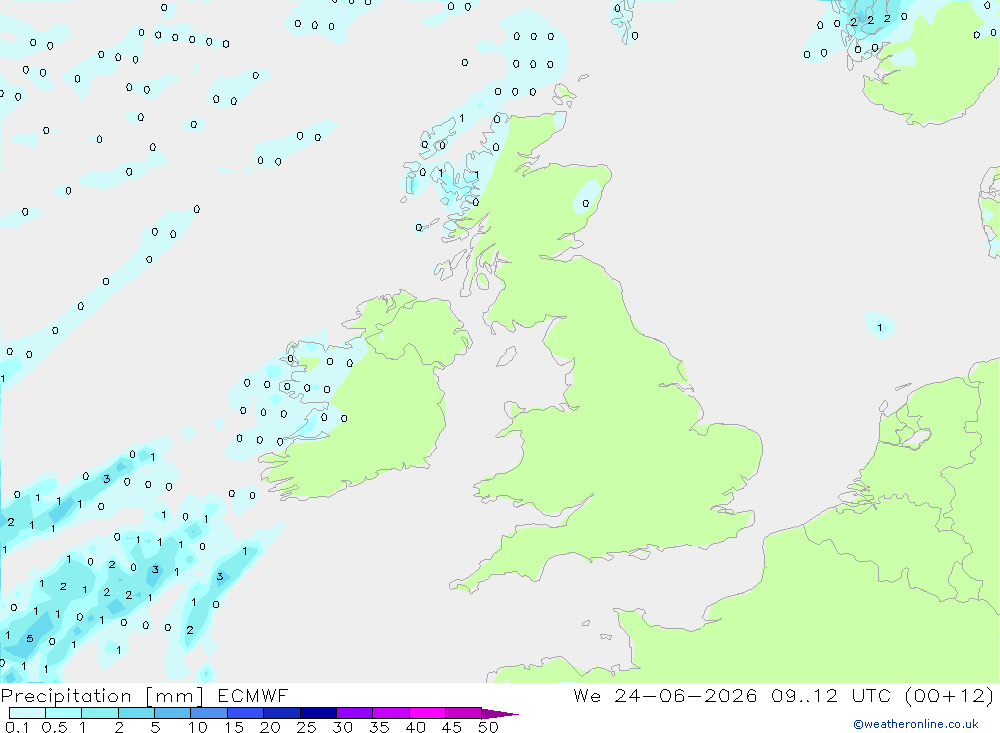
Task: Click the '0.5' legend scale label
Action: point(54,727)
